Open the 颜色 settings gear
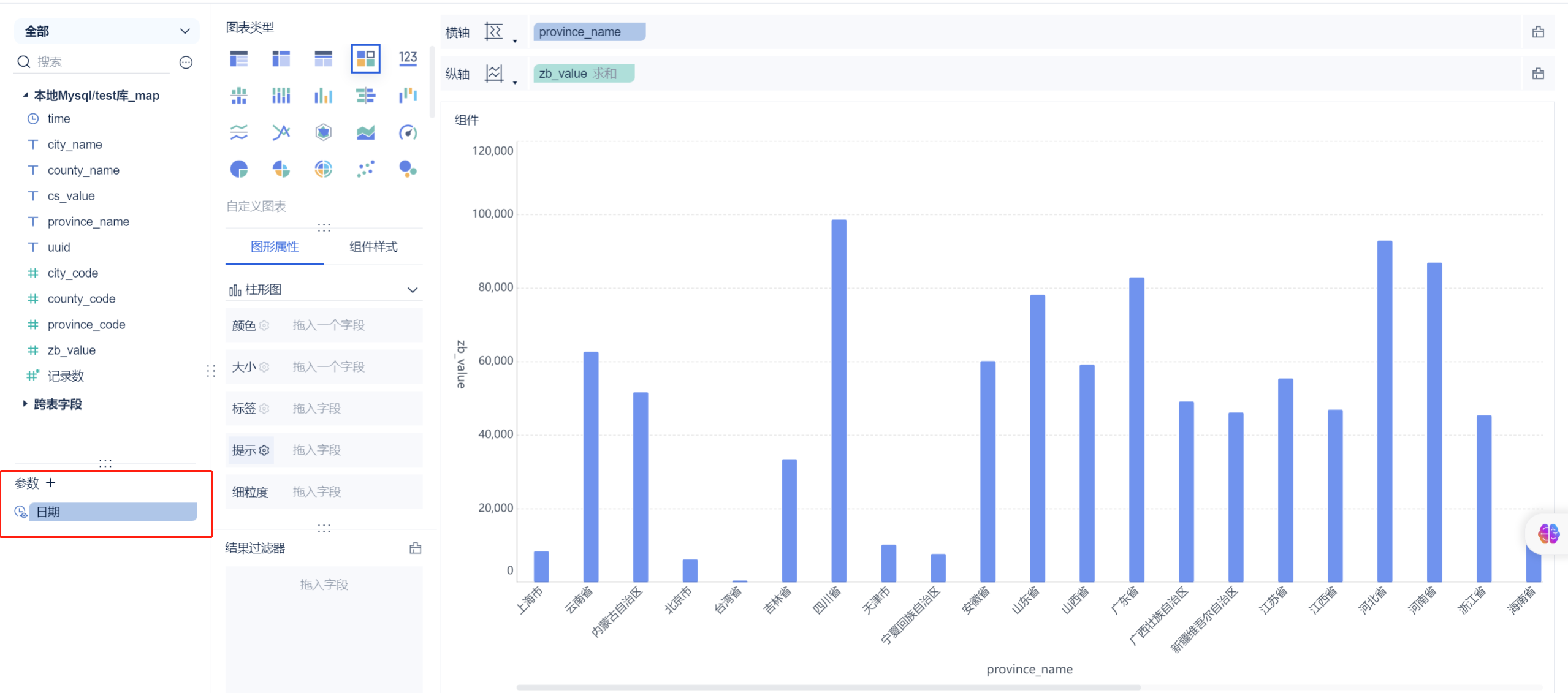 pyautogui.click(x=264, y=325)
